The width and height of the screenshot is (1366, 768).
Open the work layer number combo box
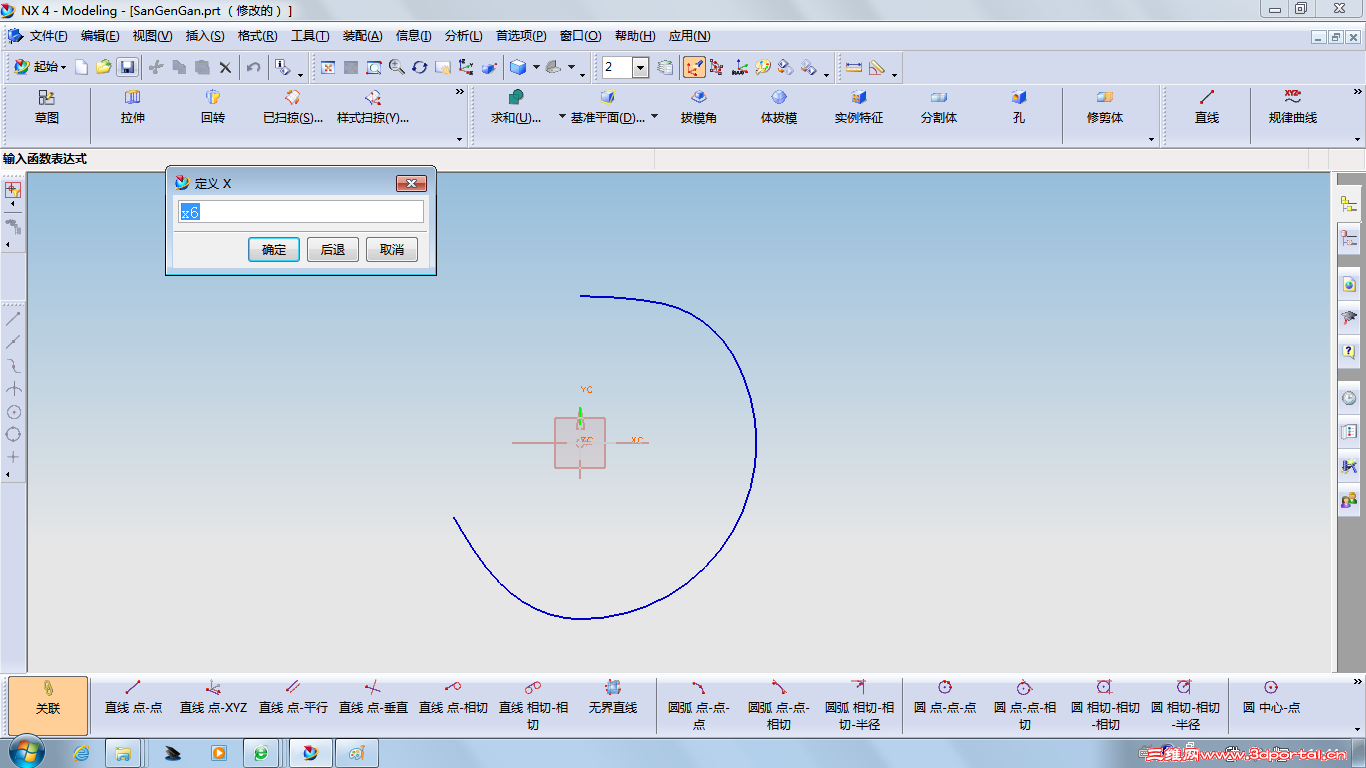click(x=626, y=67)
